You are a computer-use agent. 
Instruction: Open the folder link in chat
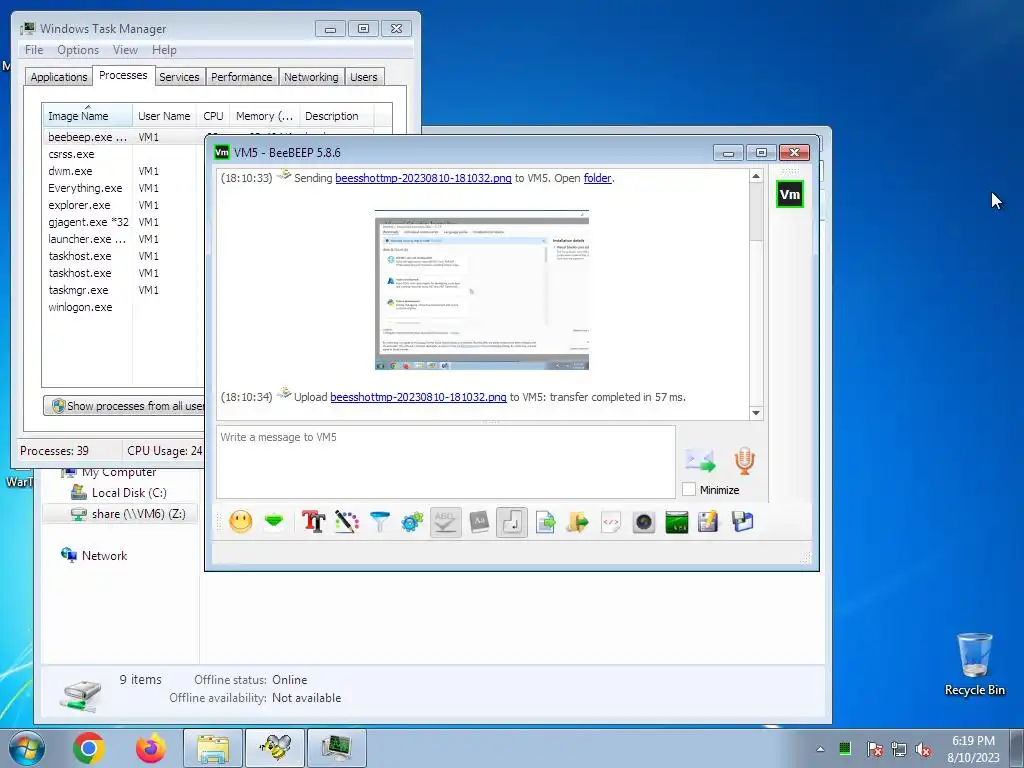(x=598, y=178)
